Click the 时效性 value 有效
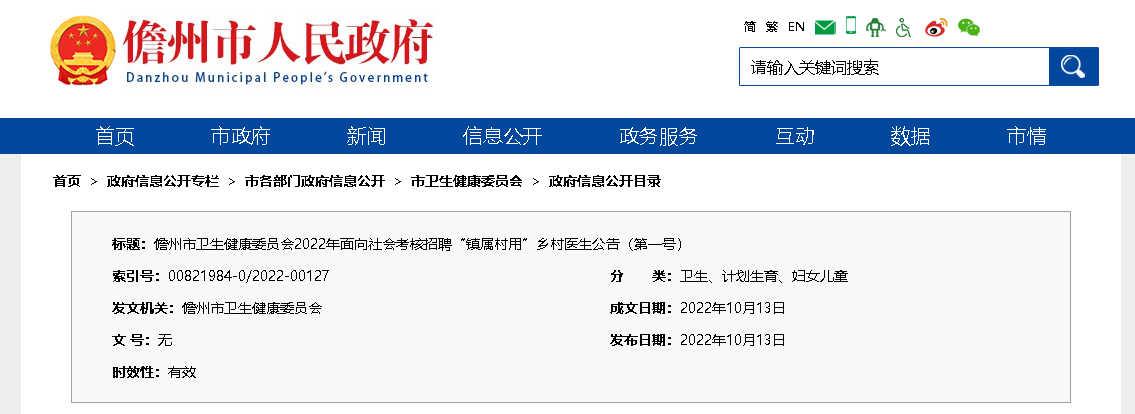This screenshot has width=1135, height=414. tap(182, 373)
